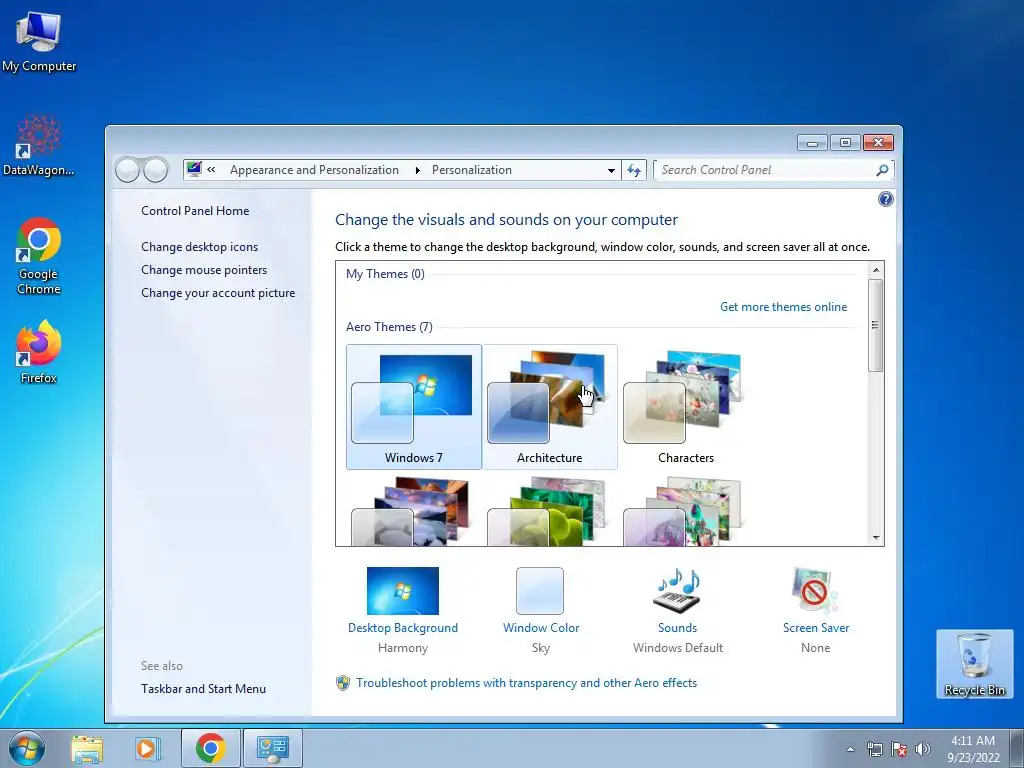Click the Sounds text link
The image size is (1024, 768).
coord(677,628)
